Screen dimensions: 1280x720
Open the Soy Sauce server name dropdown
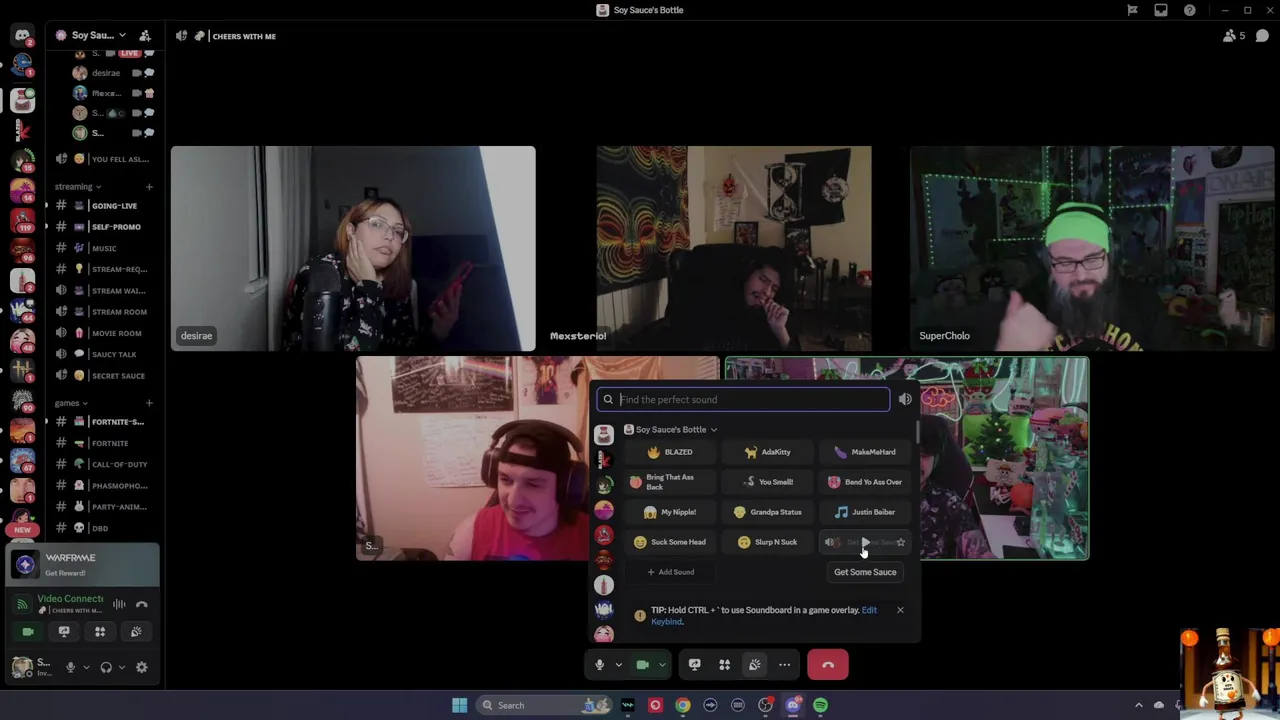(x=92, y=35)
